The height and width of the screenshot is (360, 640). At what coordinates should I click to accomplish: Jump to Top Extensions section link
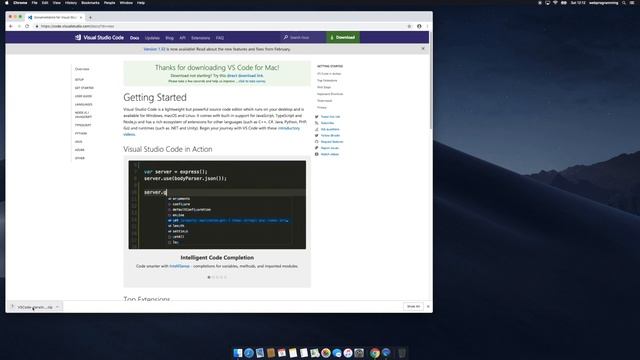coord(327,80)
